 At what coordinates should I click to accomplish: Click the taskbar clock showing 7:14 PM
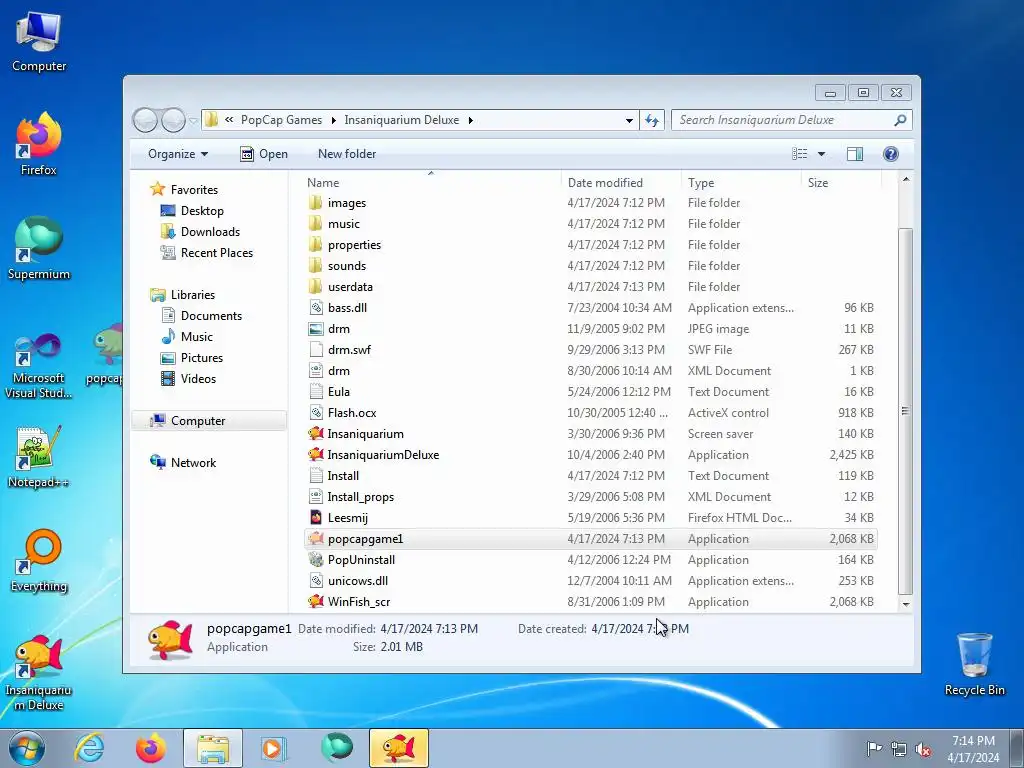[973, 748]
